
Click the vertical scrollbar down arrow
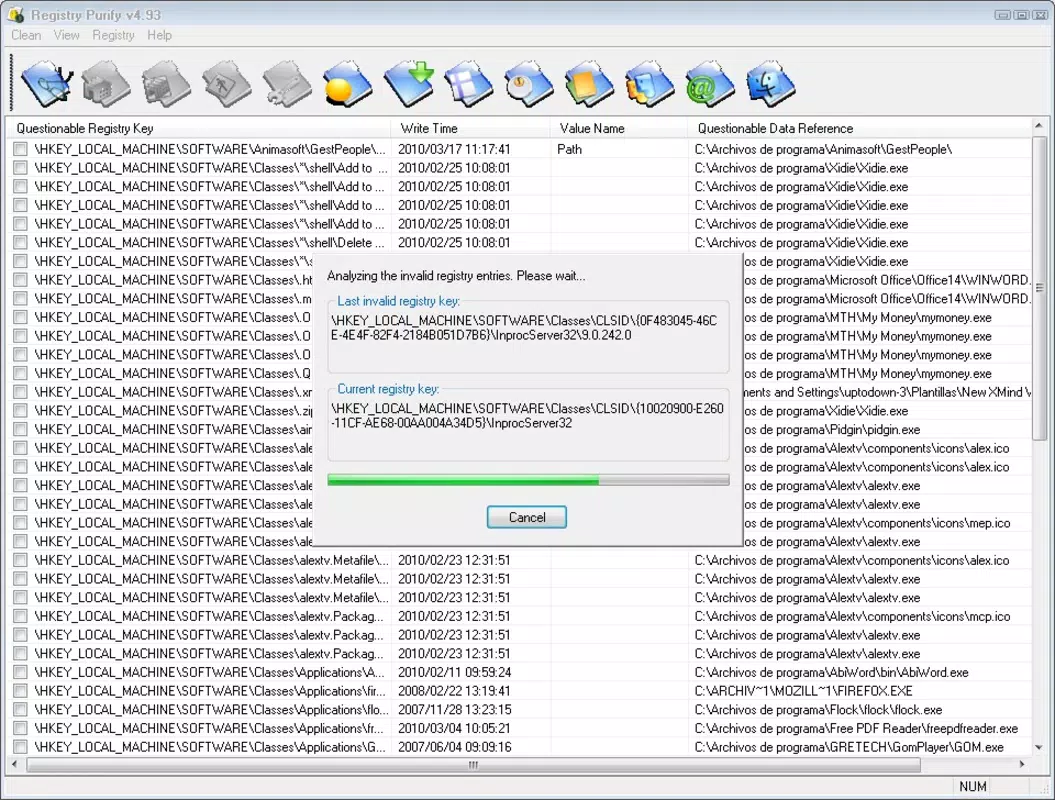click(1039, 748)
